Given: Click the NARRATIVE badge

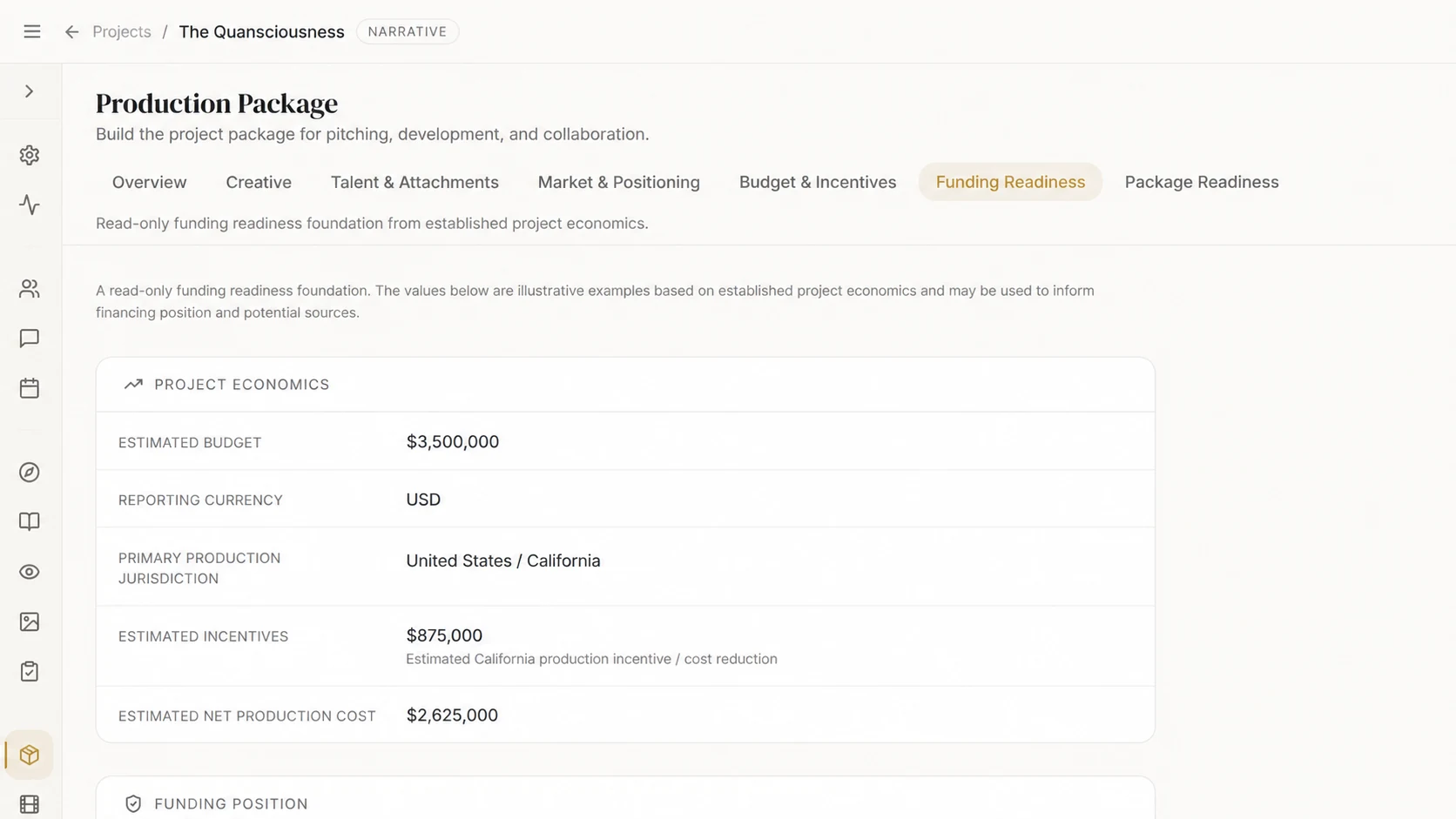Looking at the screenshot, I should 408,31.
